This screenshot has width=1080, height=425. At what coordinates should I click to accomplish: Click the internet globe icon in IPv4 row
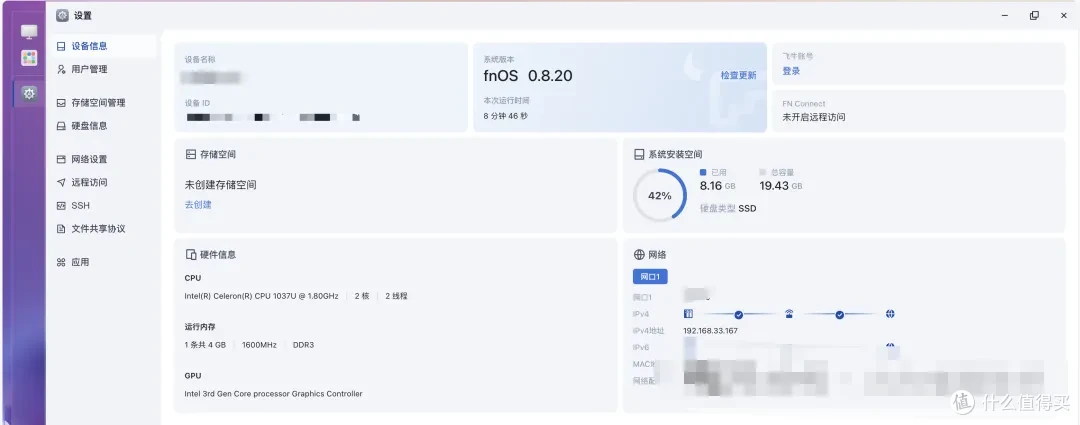[x=890, y=314]
